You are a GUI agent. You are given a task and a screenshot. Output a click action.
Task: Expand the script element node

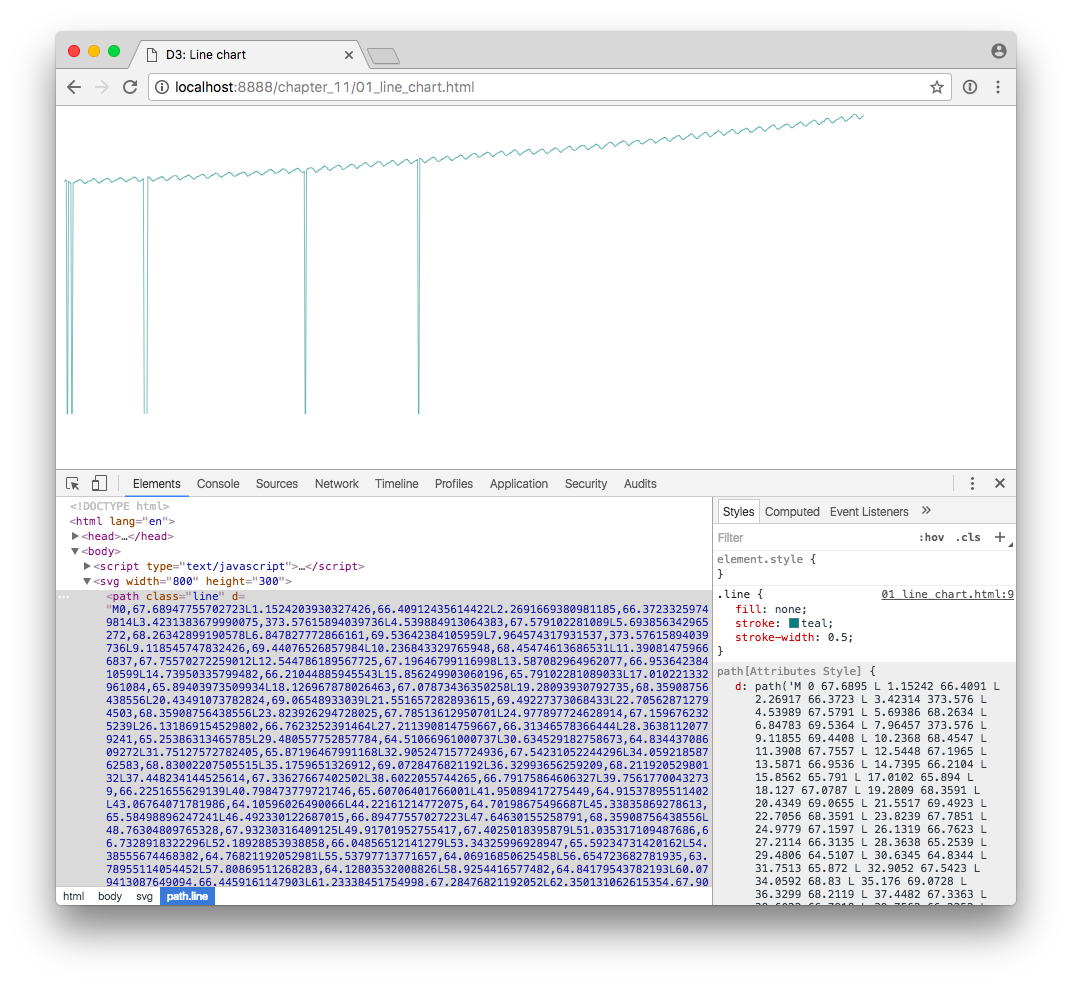point(88,566)
